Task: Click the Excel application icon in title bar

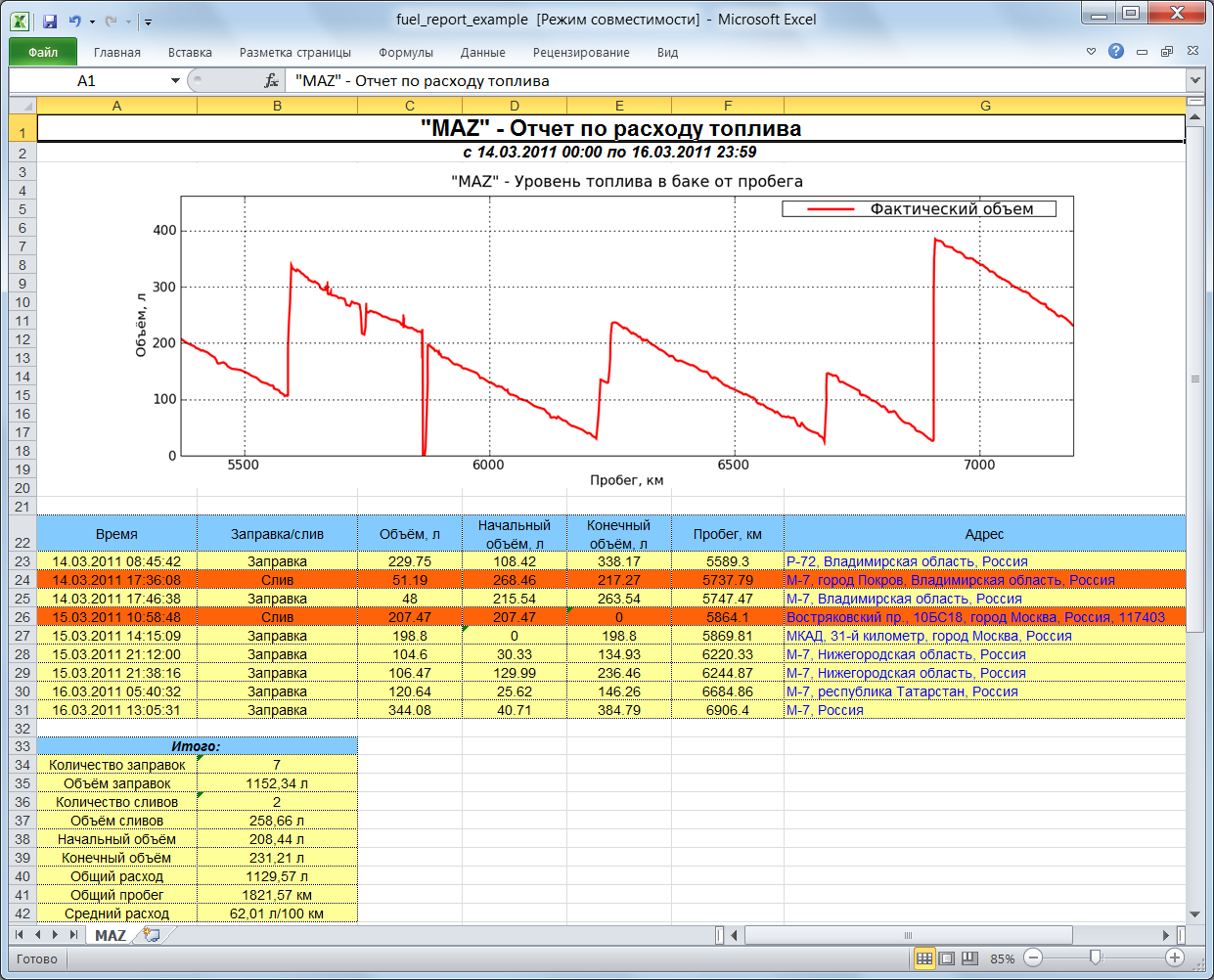Action: (21, 20)
